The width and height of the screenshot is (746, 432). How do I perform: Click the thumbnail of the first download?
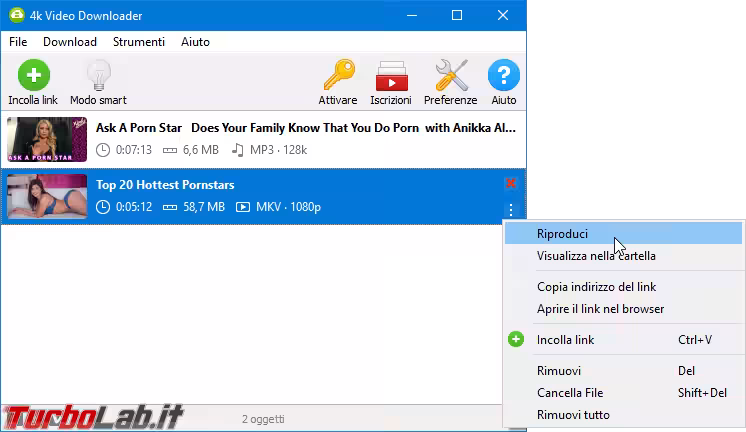47,140
